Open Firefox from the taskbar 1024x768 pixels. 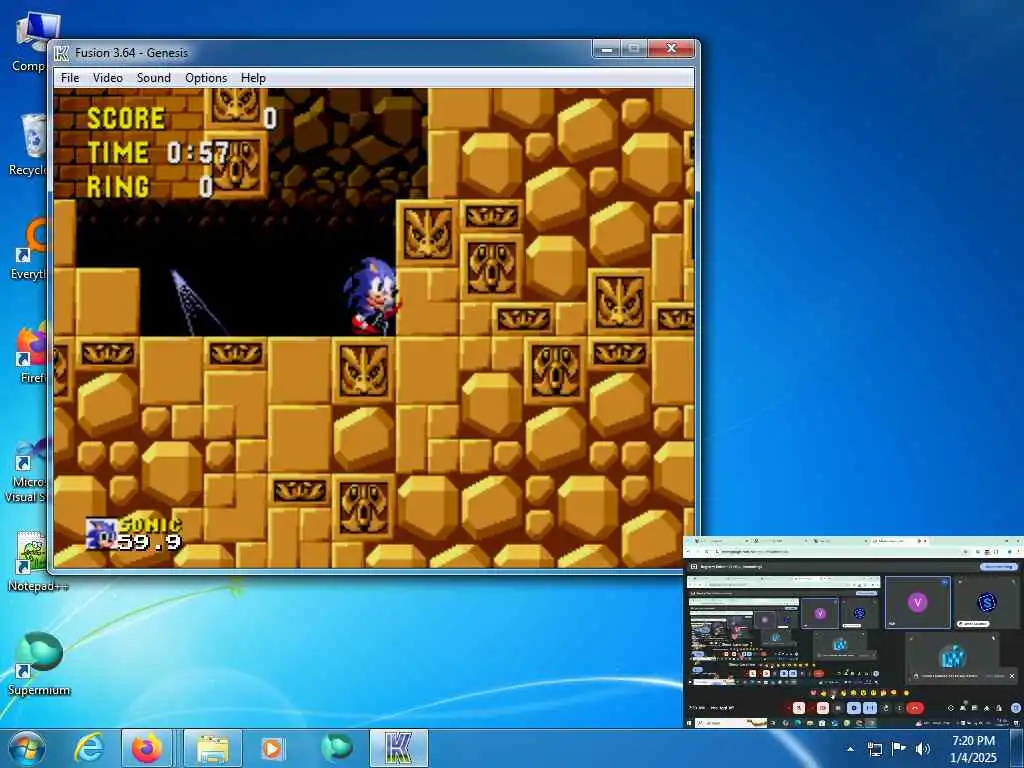[x=147, y=748]
